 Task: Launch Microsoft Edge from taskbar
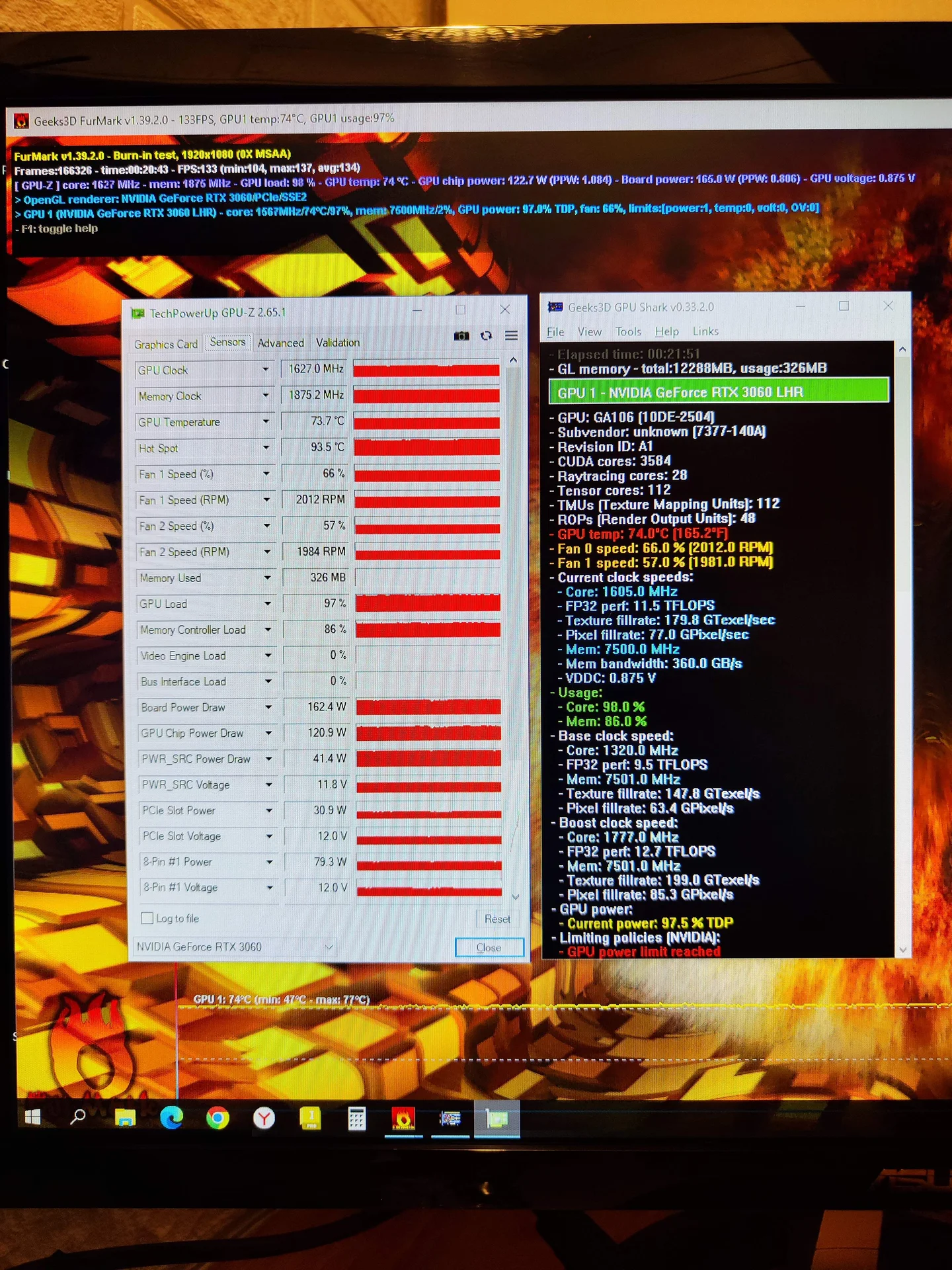pyautogui.click(x=171, y=1118)
